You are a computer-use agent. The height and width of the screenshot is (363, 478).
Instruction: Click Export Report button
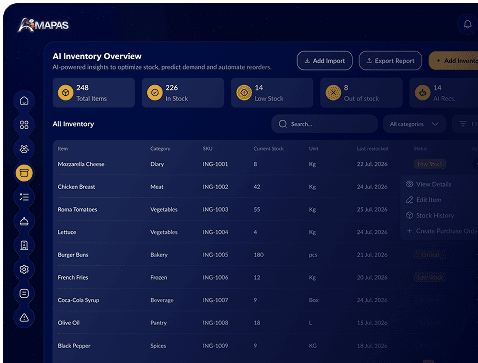tap(390, 61)
